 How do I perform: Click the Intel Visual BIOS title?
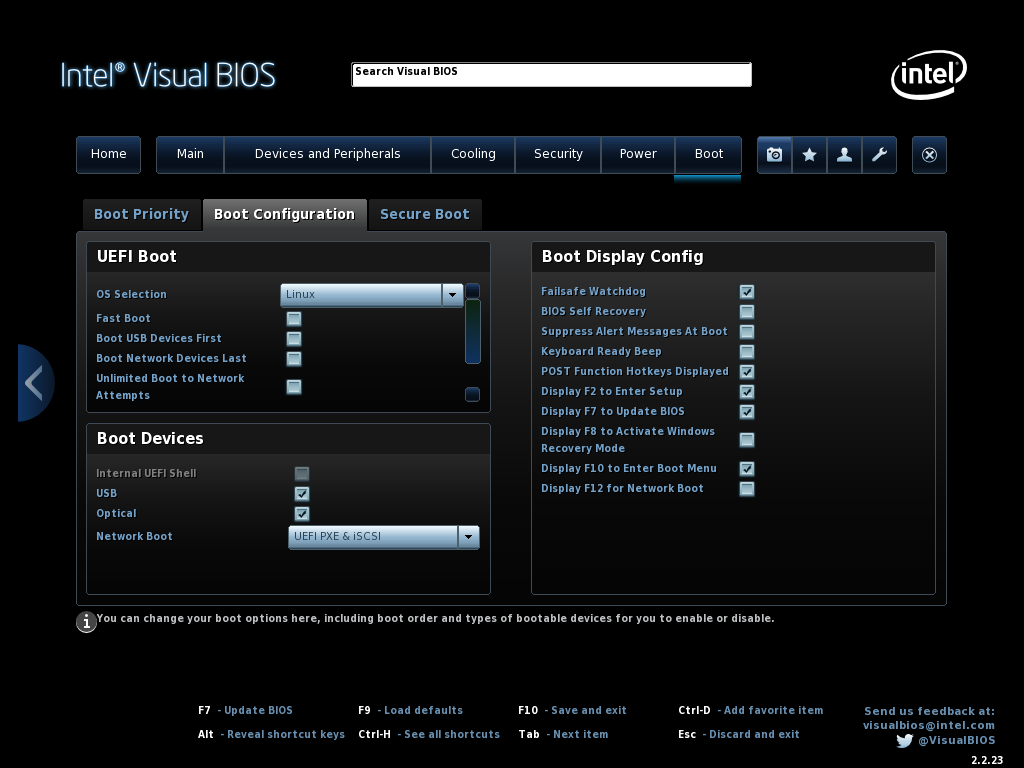(x=168, y=75)
